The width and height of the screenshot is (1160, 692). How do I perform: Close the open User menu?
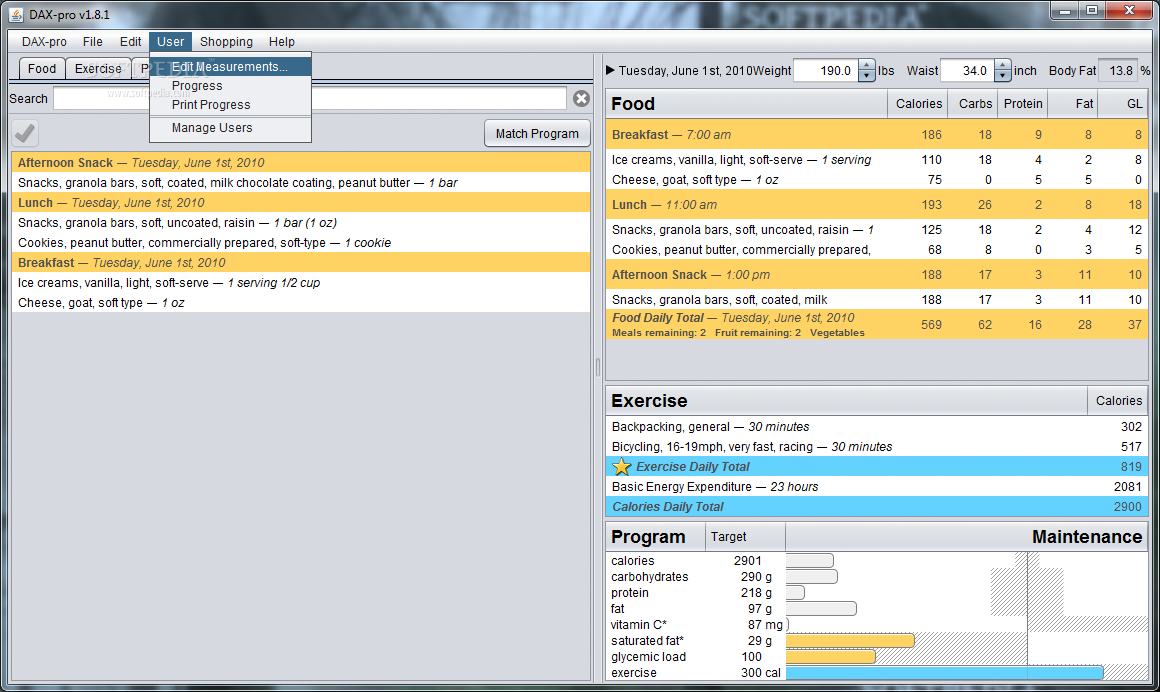[x=170, y=41]
